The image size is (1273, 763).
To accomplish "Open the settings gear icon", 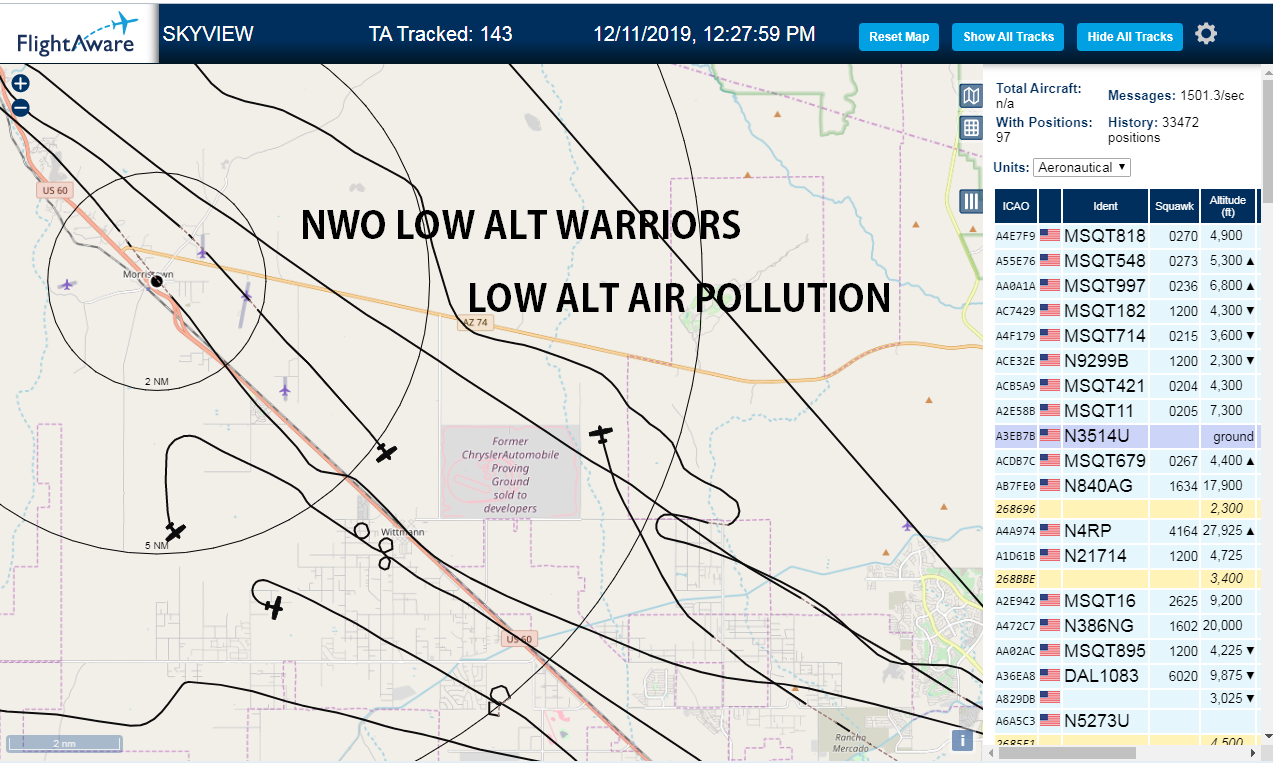I will [1206, 34].
